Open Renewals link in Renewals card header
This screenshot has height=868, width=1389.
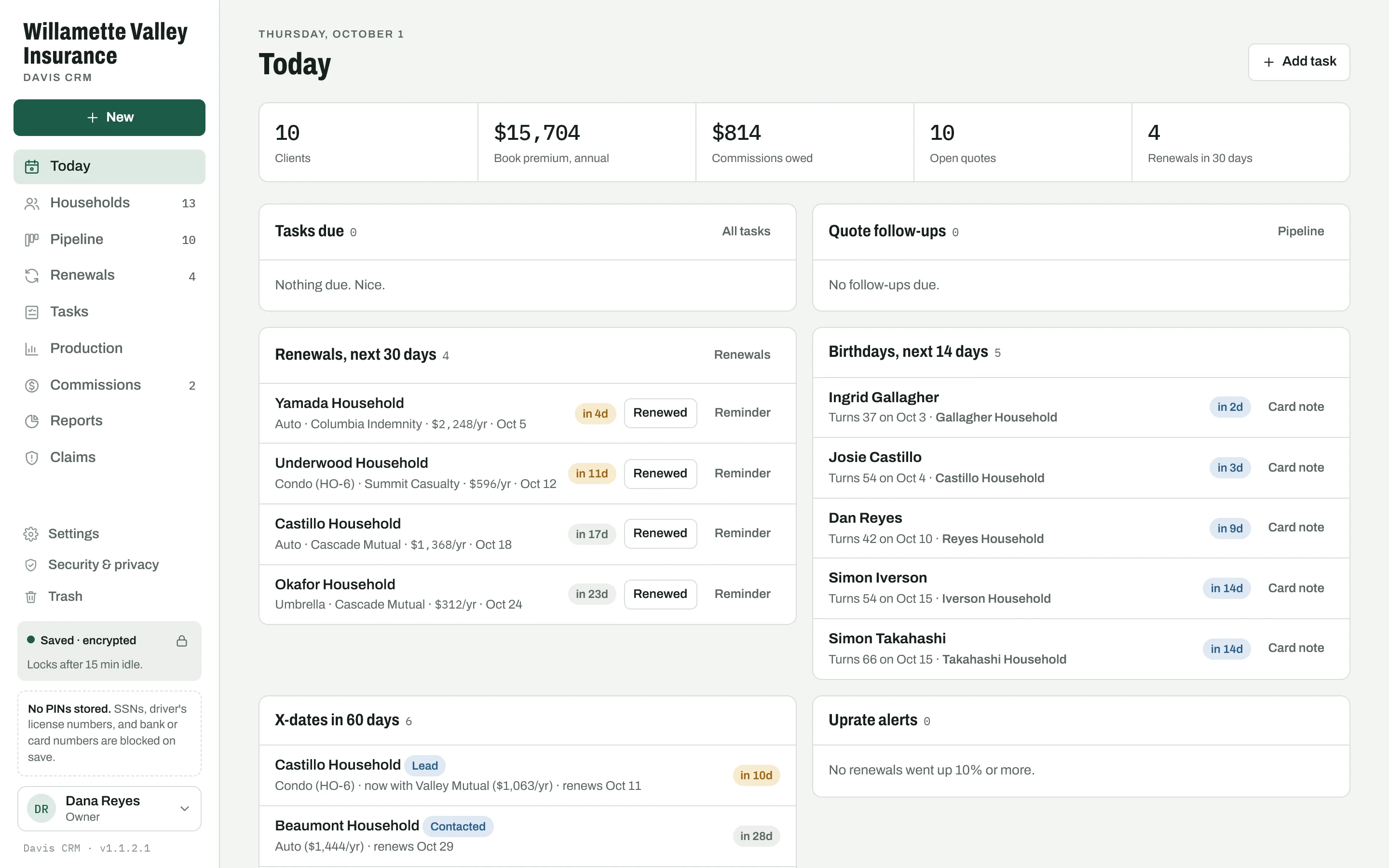pos(742,355)
